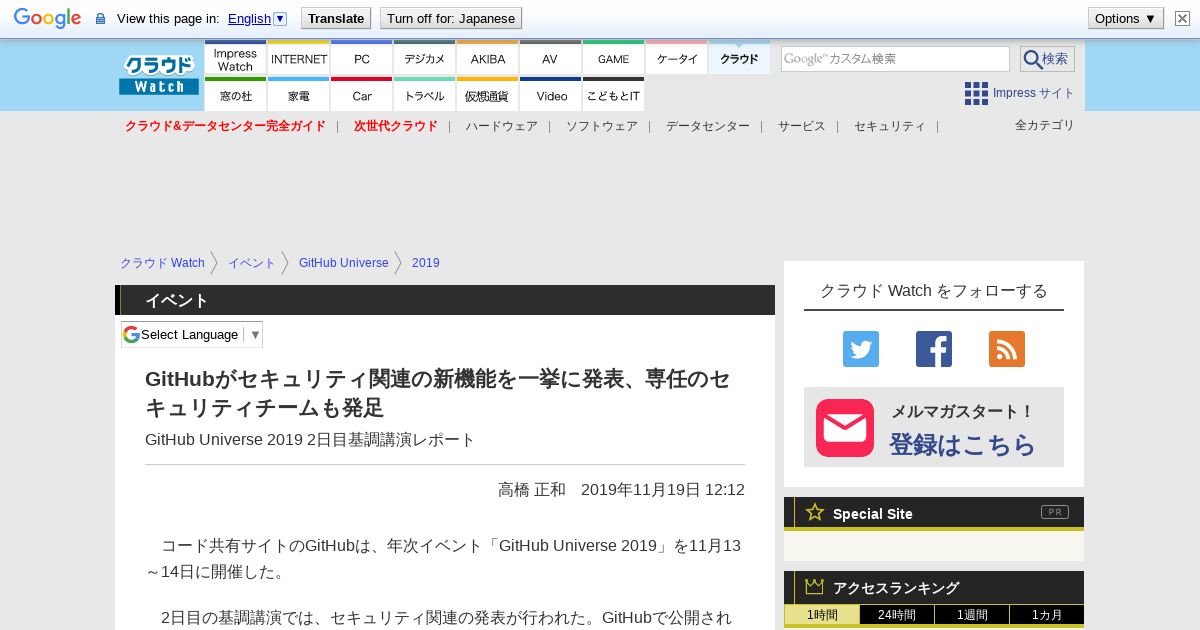Open クラウド&データセンター完全ガイド link

tap(225, 126)
